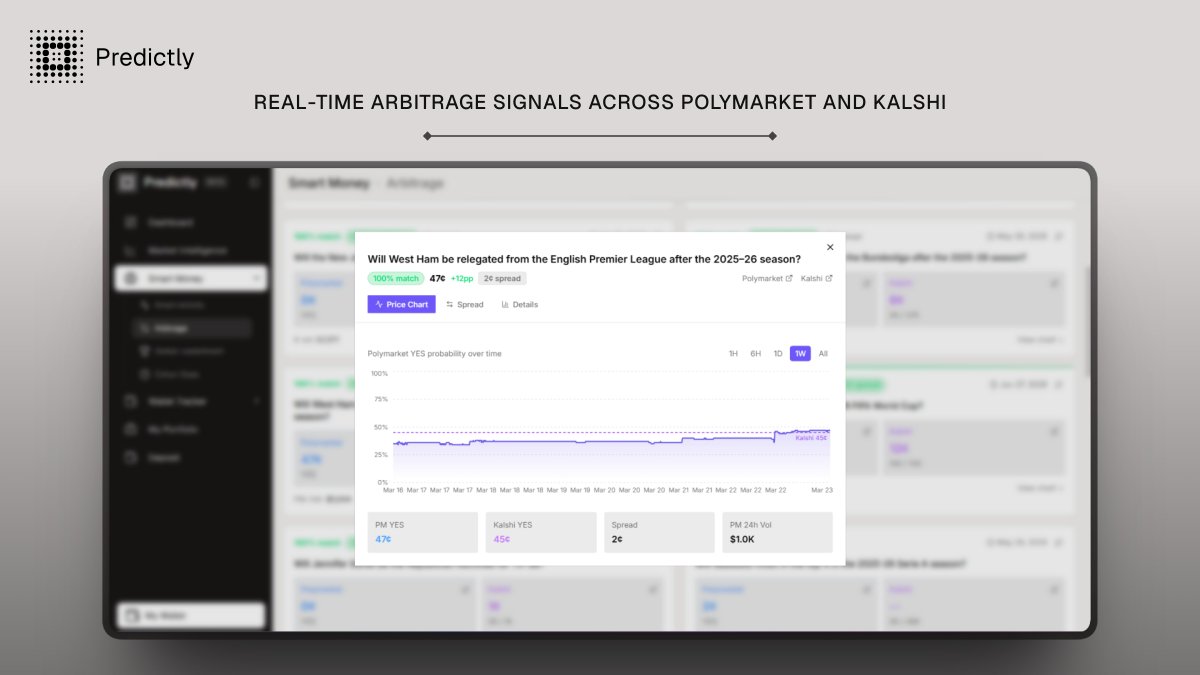Viewport: 1200px width, 675px height.
Task: Click the West Ham relegation question title
Action: click(x=584, y=258)
